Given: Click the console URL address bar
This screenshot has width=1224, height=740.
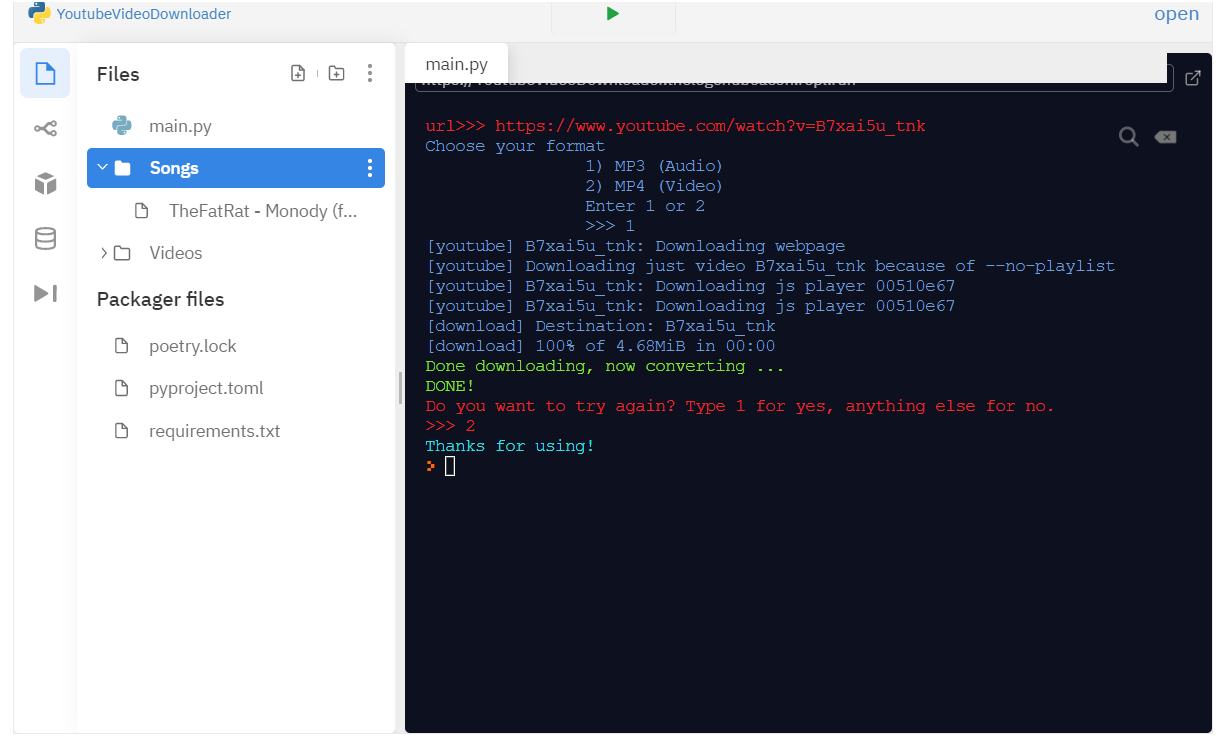Looking at the screenshot, I should coord(794,82).
